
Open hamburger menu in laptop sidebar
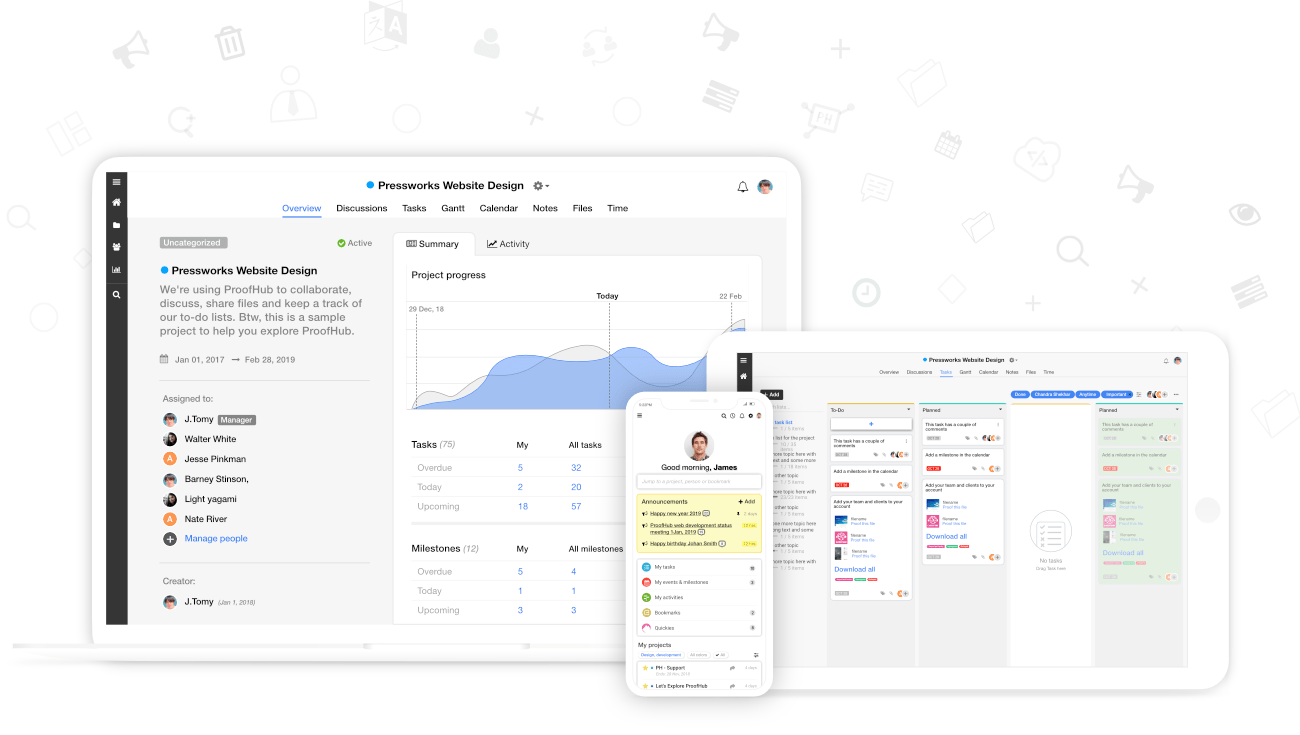(x=117, y=182)
